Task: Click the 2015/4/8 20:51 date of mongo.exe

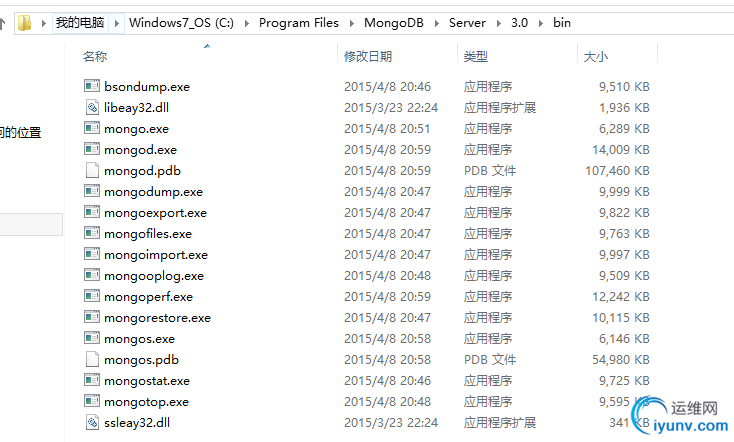Action: tap(387, 129)
